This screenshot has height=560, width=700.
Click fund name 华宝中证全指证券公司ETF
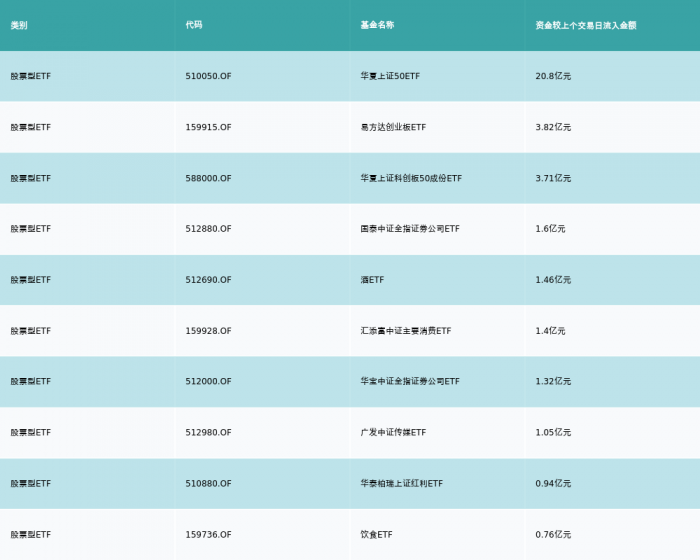[x=410, y=381]
